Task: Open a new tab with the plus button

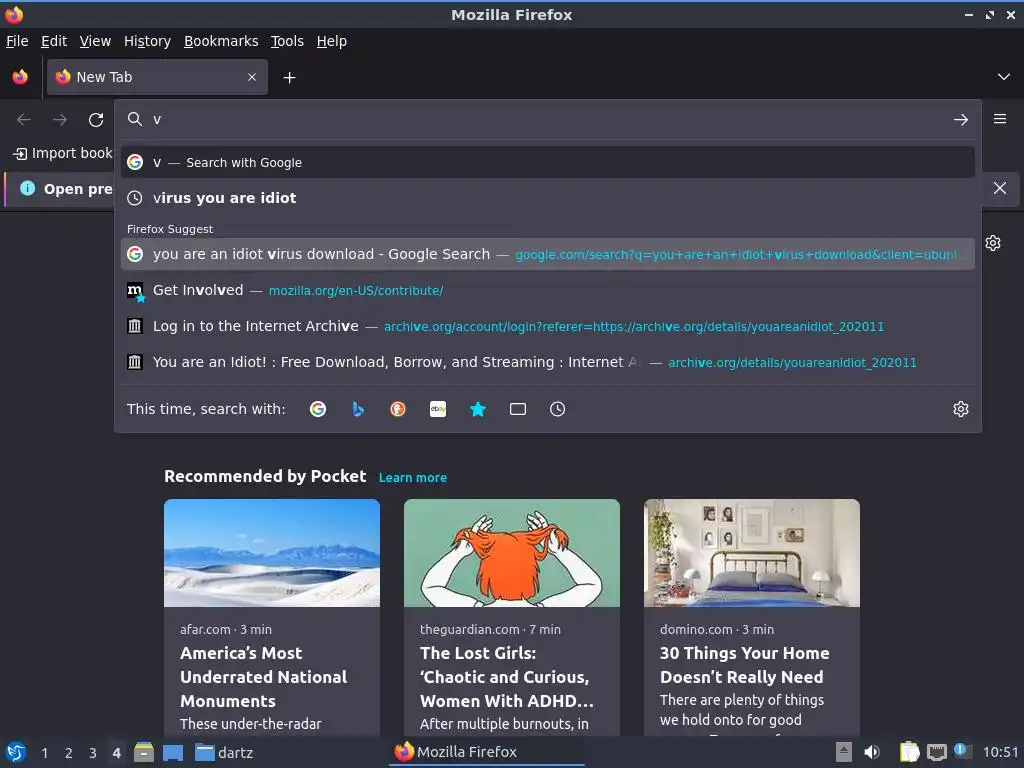Action: 289,78
